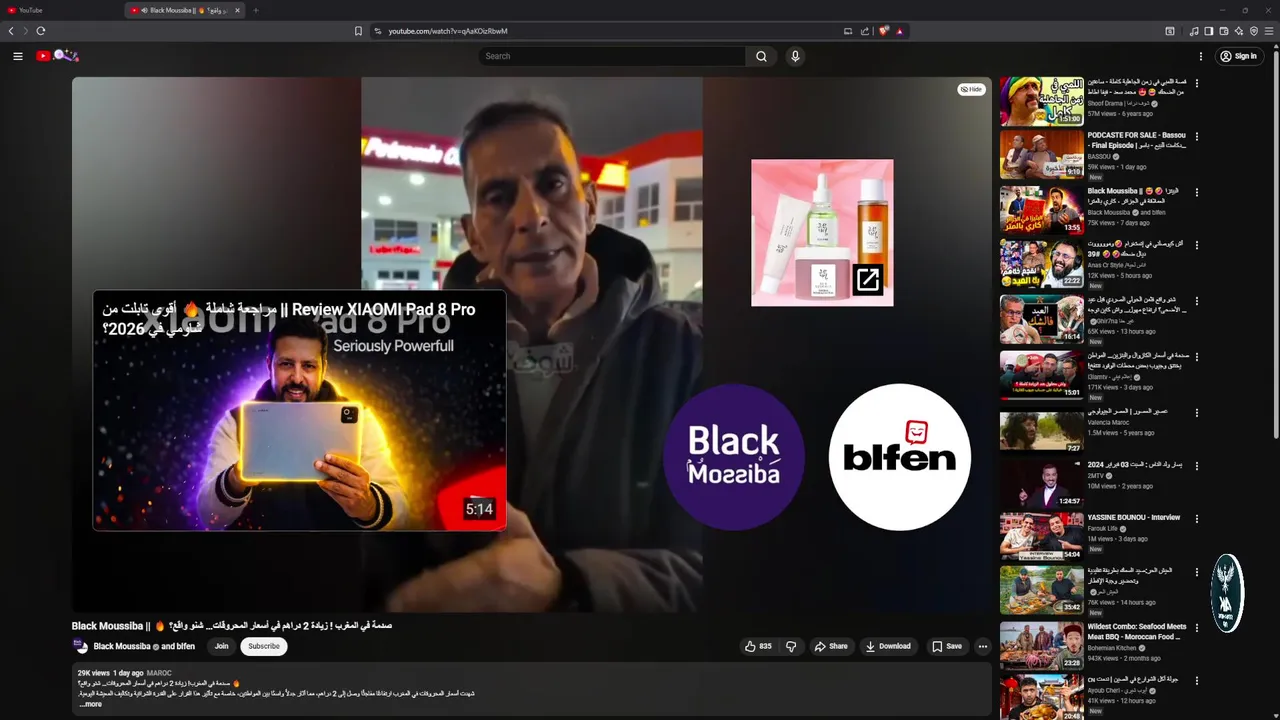The width and height of the screenshot is (1280, 720).
Task: Open YouTube settings three-dot menu in header
Action: (1201, 56)
